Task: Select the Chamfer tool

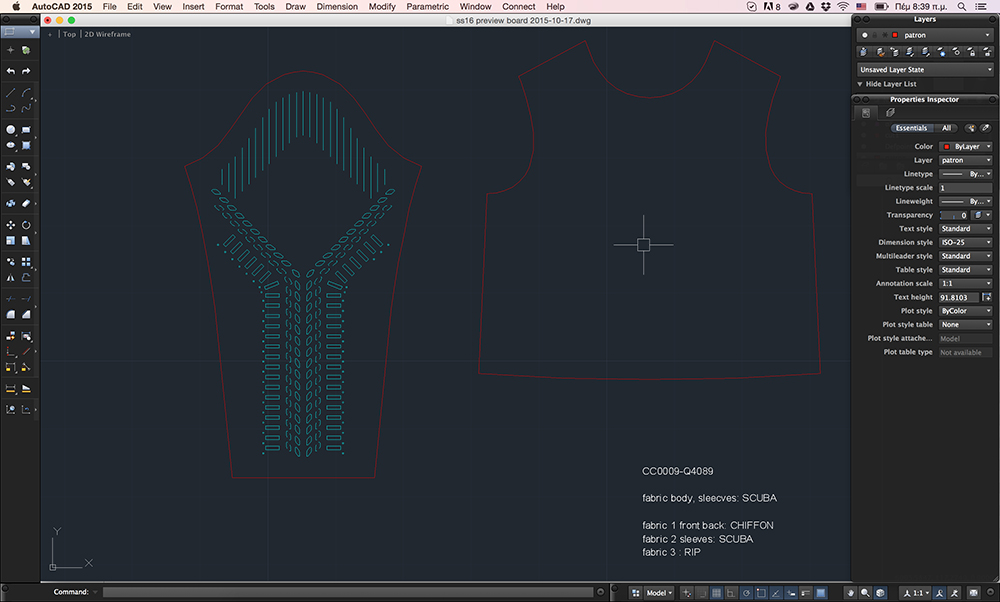Action: pos(26,314)
